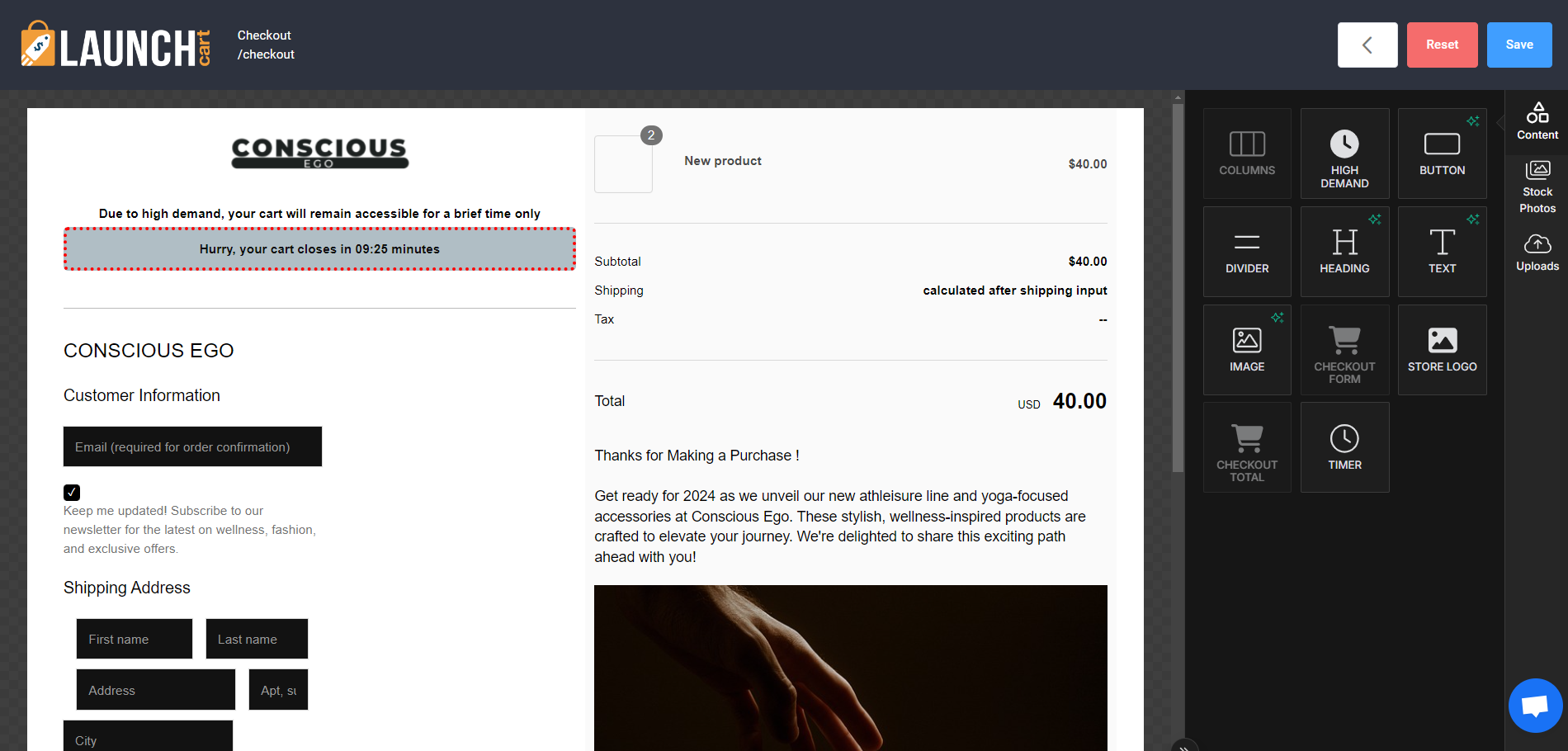
Task: Save the checkout page
Action: (1519, 45)
